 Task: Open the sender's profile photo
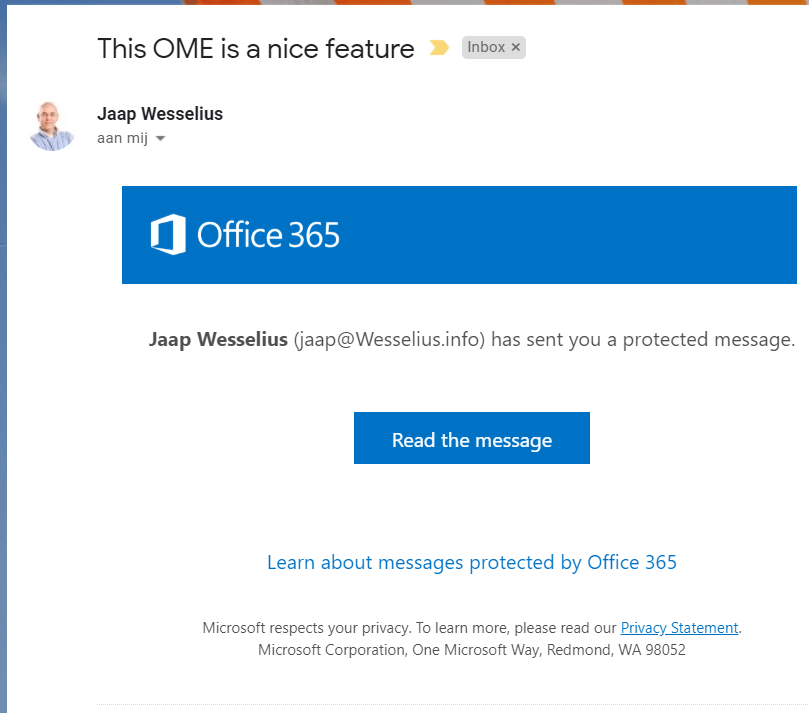[x=53, y=126]
